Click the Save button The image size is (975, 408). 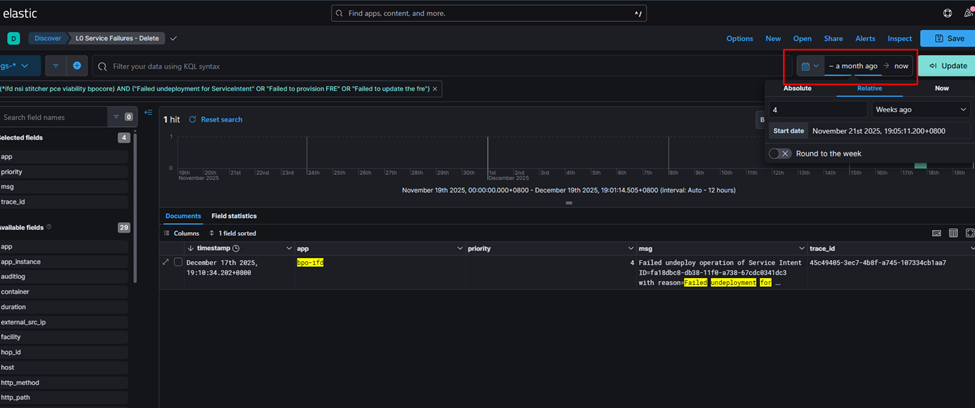click(947, 39)
